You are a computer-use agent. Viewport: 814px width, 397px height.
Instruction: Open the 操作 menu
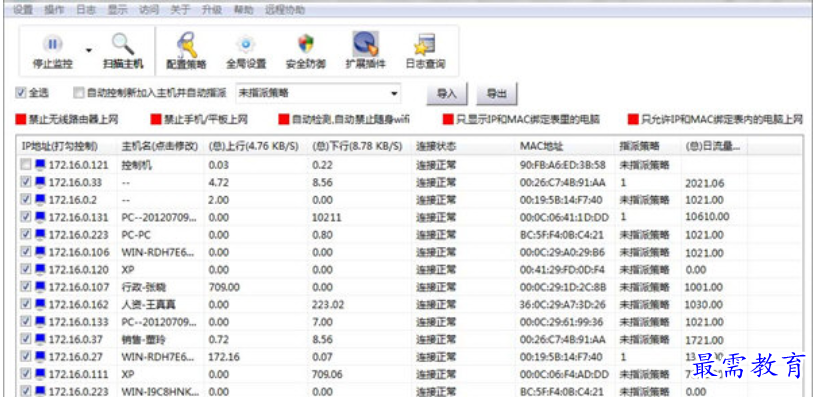pos(55,10)
